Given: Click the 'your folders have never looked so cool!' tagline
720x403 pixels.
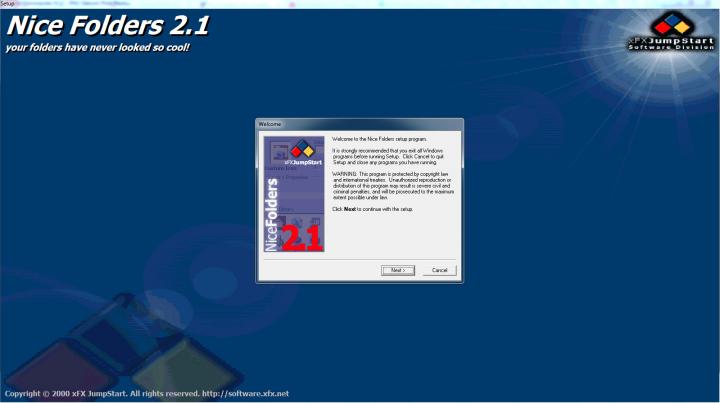Looking at the screenshot, I should pos(97,47).
